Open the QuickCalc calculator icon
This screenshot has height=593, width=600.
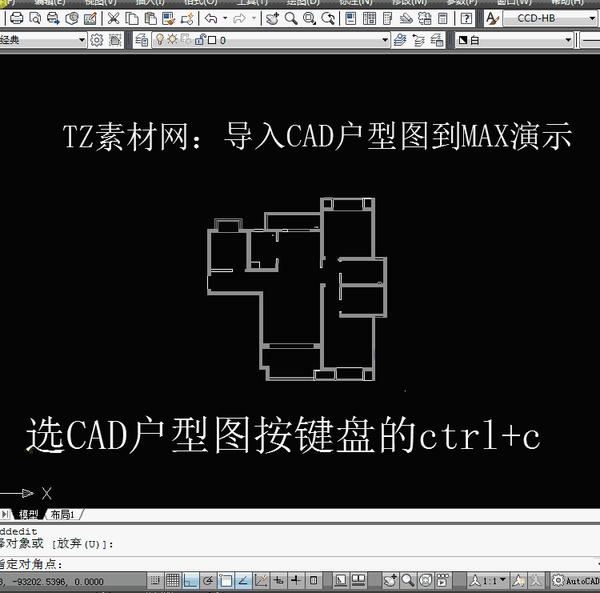pyautogui.click(x=443, y=18)
